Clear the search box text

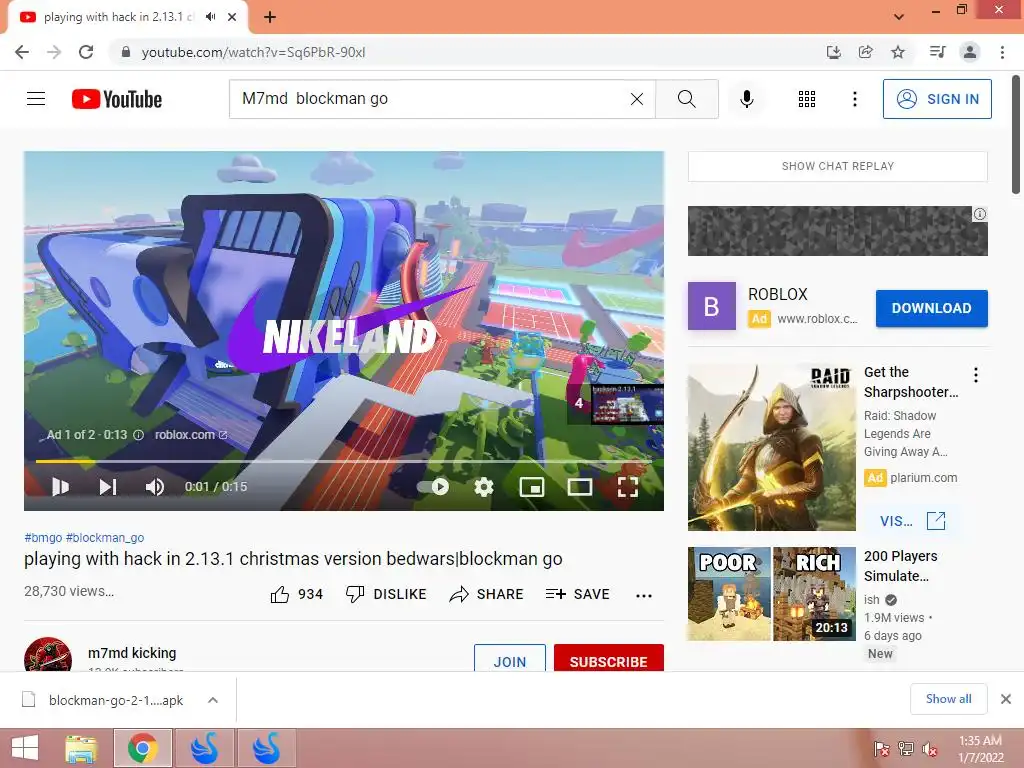637,99
